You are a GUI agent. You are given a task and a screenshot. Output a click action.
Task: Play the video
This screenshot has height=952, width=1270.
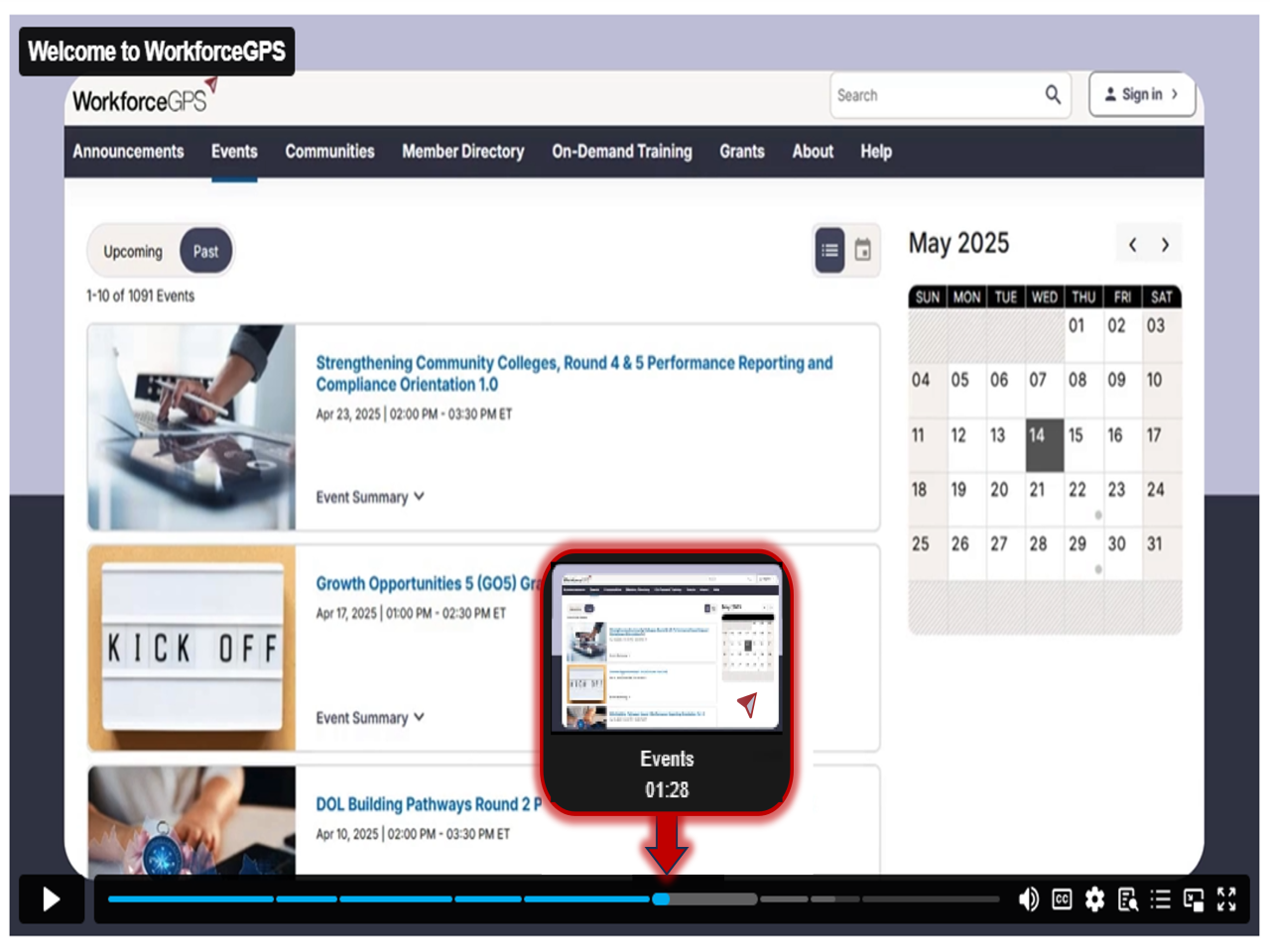pos(52,899)
